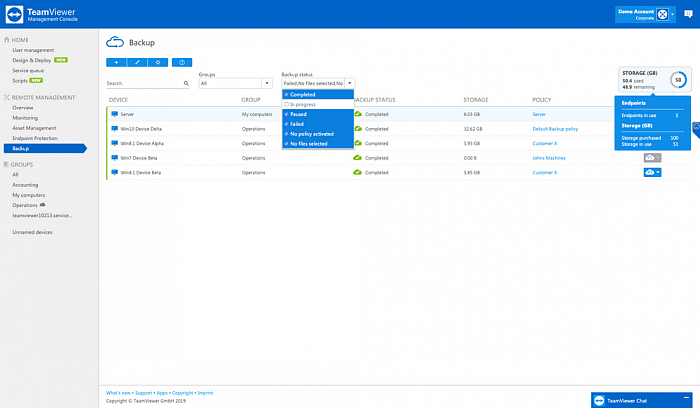Click the Groups section icon
This screenshot has width=700, height=408.
point(6,164)
